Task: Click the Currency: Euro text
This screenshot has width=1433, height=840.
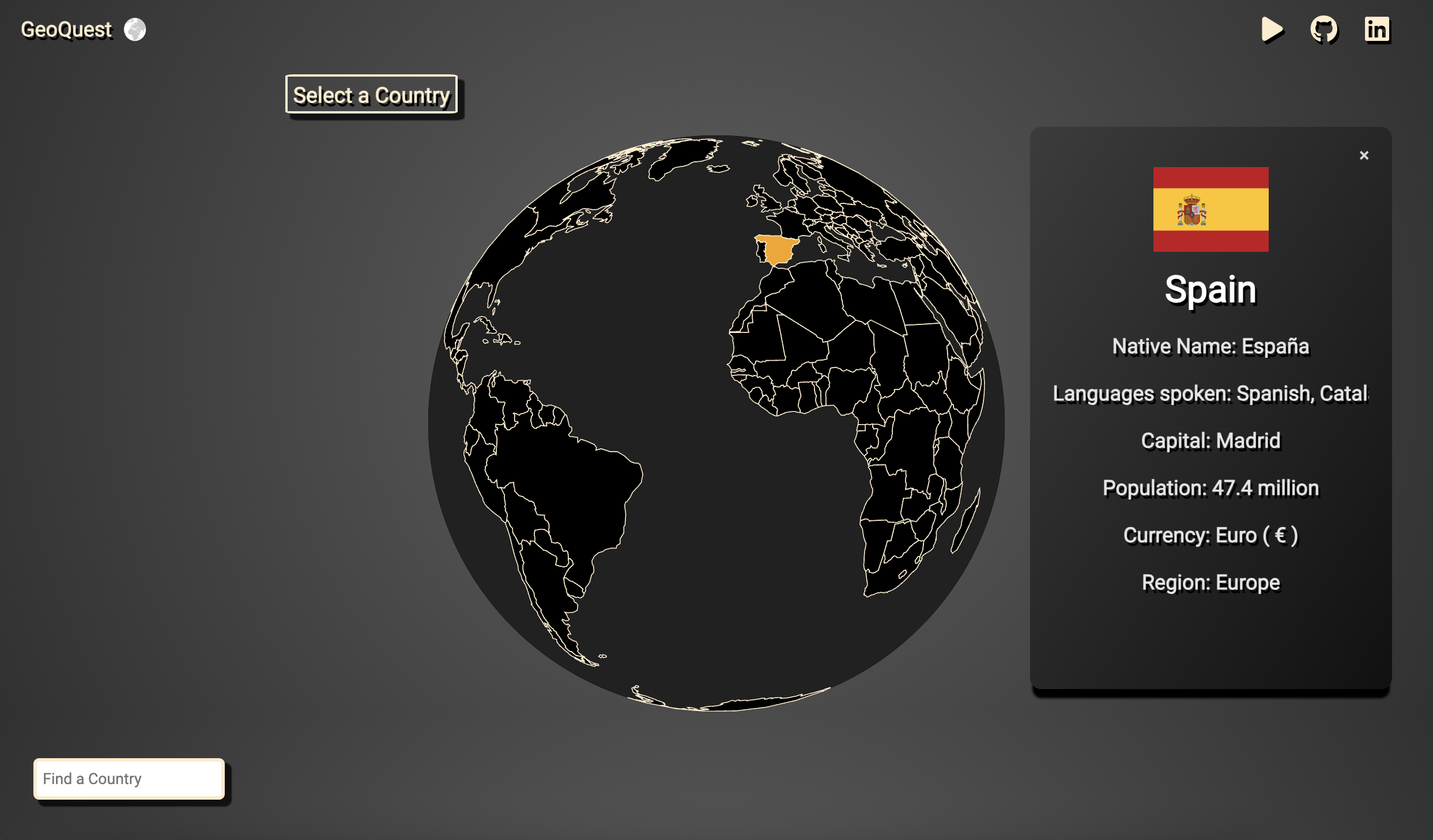Action: [x=1210, y=535]
